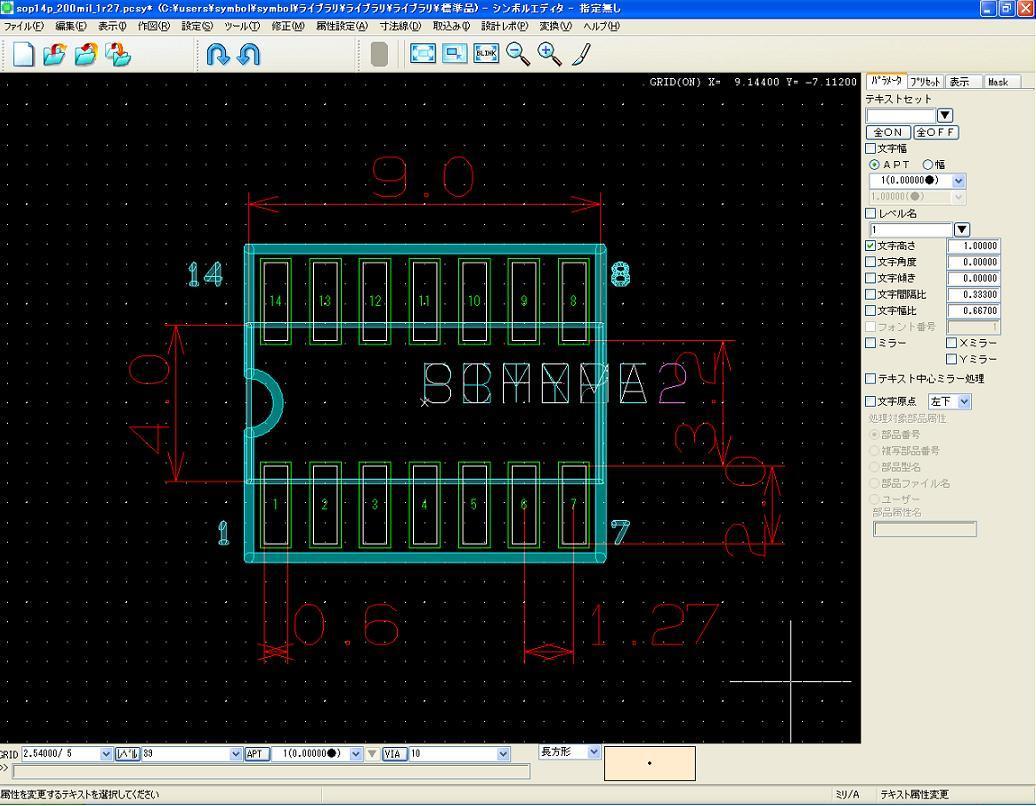Open the 変換(V) menu
This screenshot has width=1036, height=806.
click(x=555, y=26)
